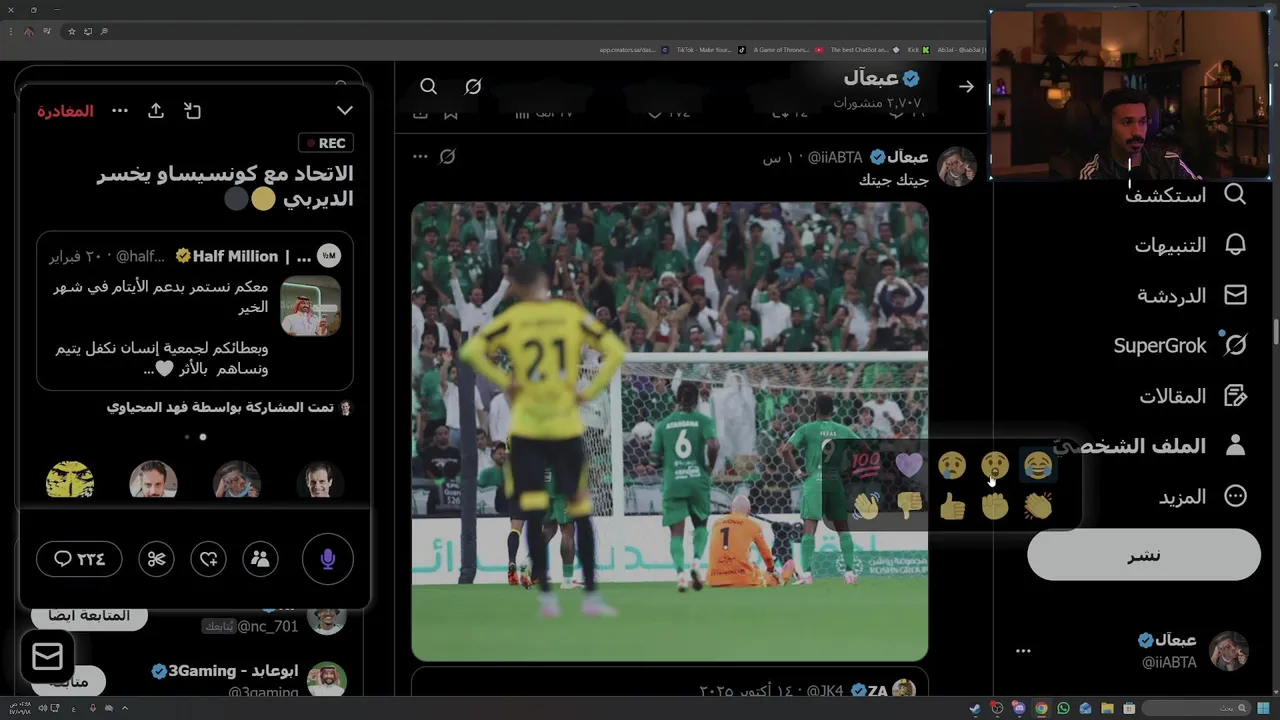The width and height of the screenshot is (1280, 720).
Task: Select the thumbs down emoji reaction
Action: coord(909,506)
